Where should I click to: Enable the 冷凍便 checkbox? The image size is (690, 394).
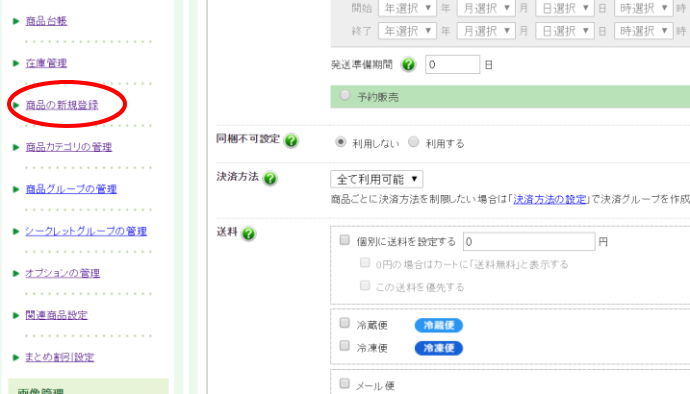pos(345,346)
